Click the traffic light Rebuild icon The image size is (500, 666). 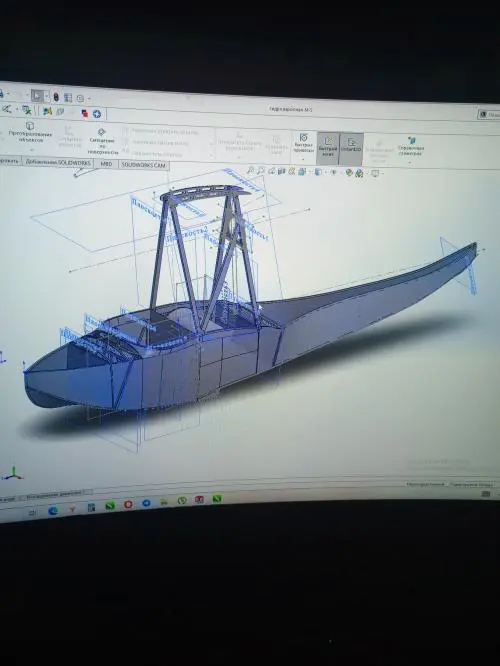(x=56, y=97)
